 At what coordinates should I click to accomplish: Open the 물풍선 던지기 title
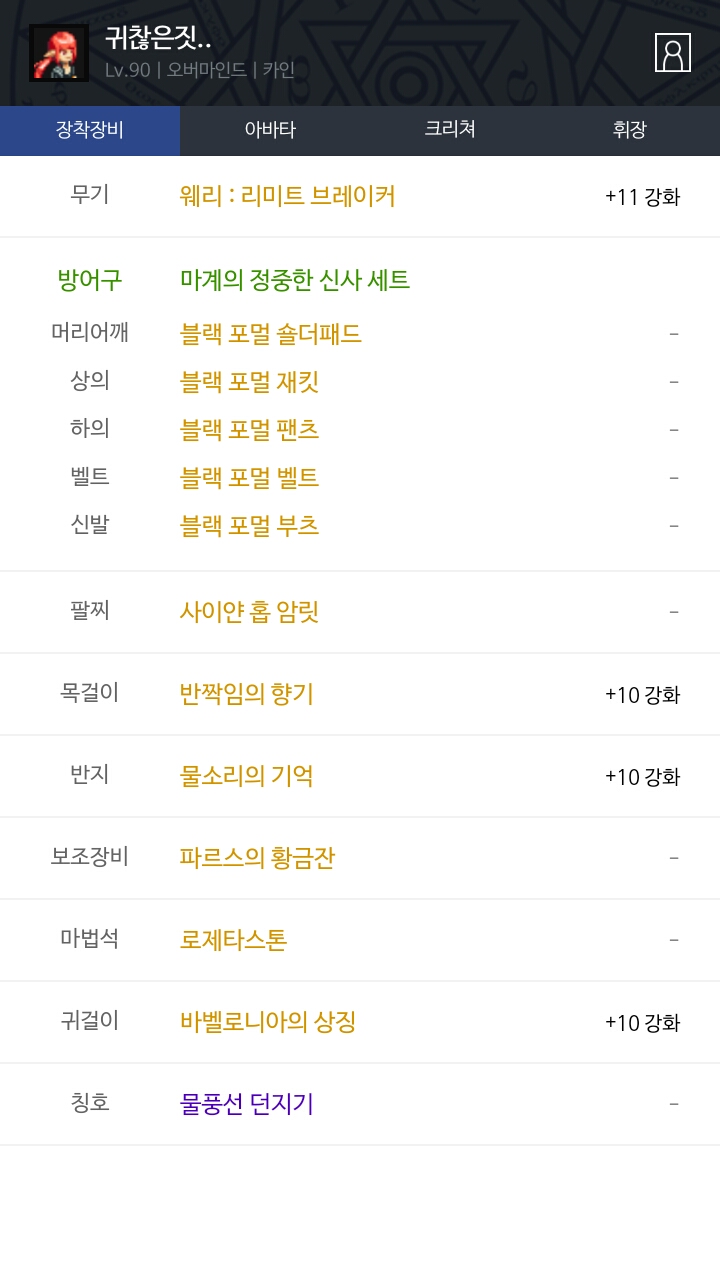(x=247, y=1104)
